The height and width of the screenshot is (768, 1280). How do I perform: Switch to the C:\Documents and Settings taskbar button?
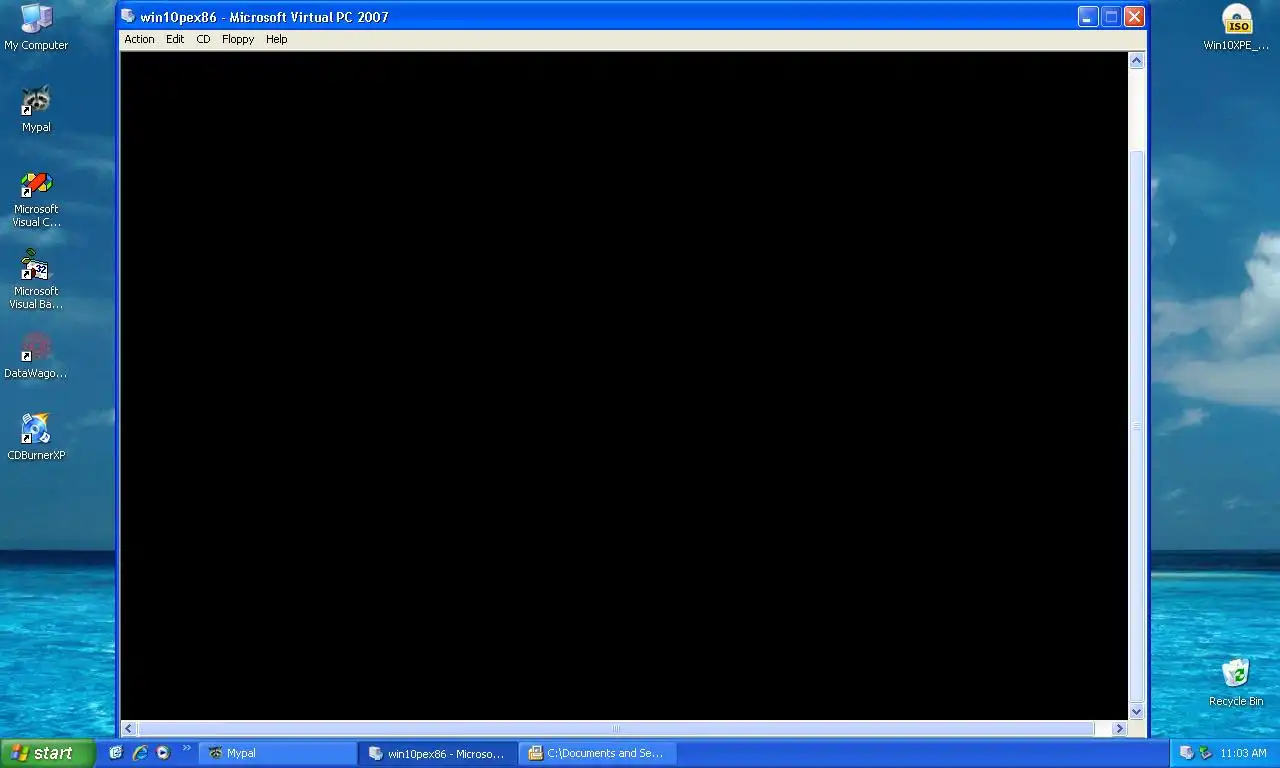[x=598, y=753]
